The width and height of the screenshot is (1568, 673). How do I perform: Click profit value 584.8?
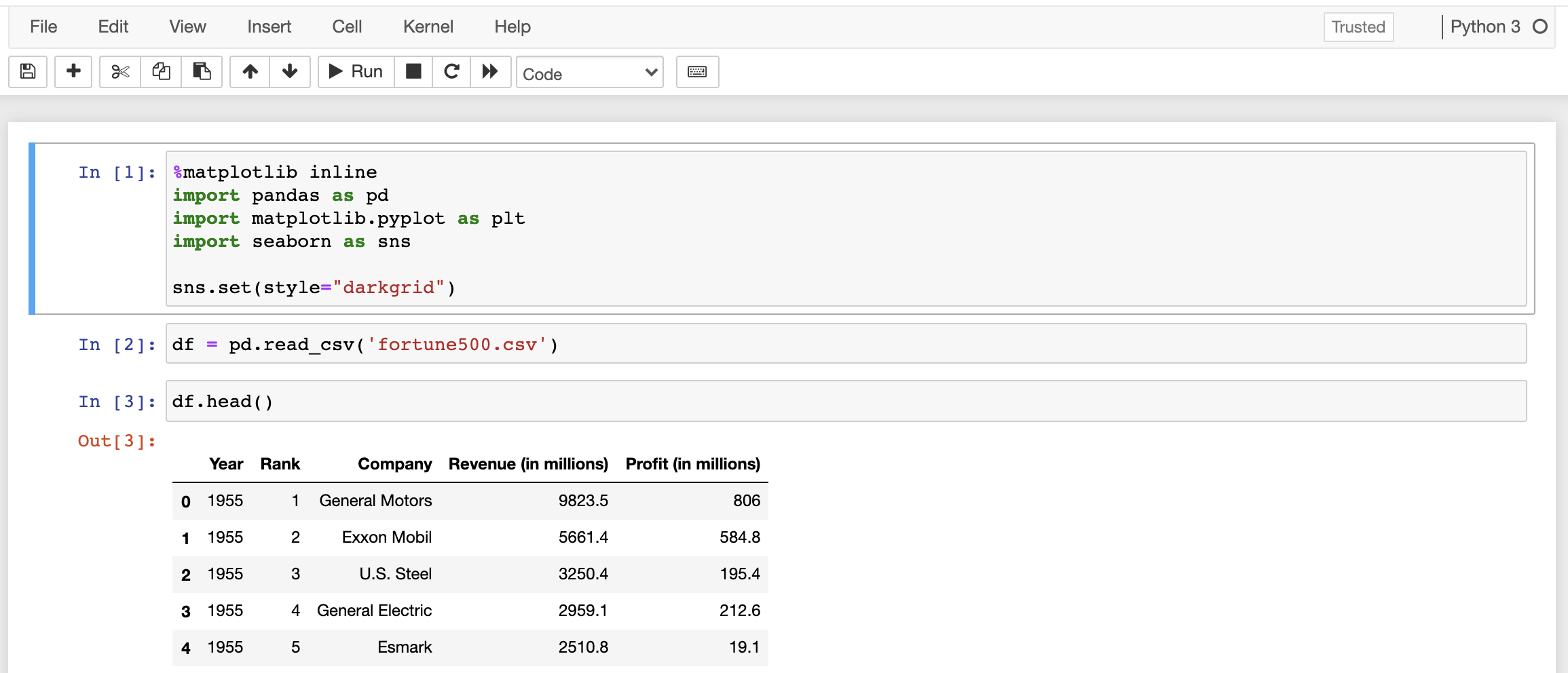click(740, 537)
